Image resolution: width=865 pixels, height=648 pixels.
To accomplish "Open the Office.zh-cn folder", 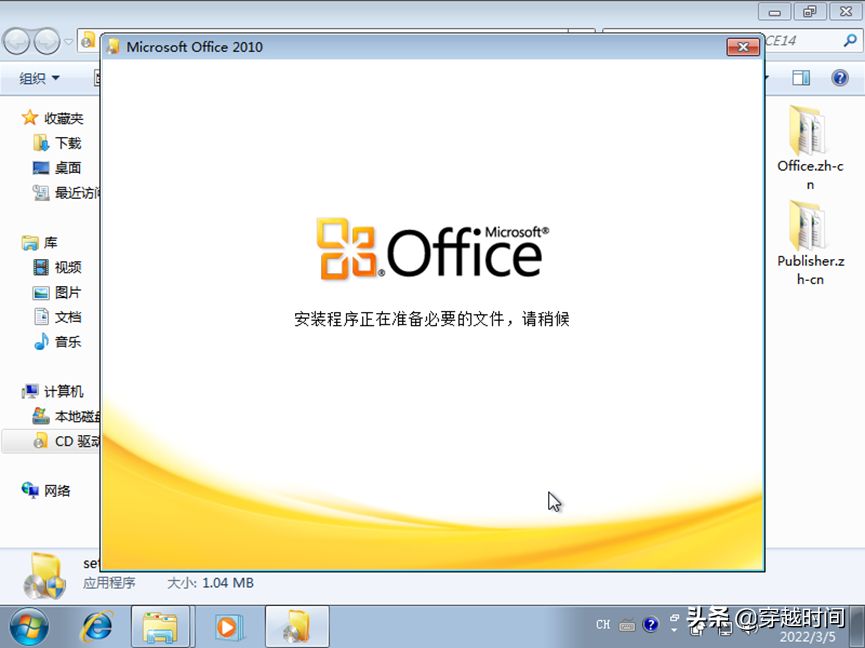I will [x=810, y=147].
